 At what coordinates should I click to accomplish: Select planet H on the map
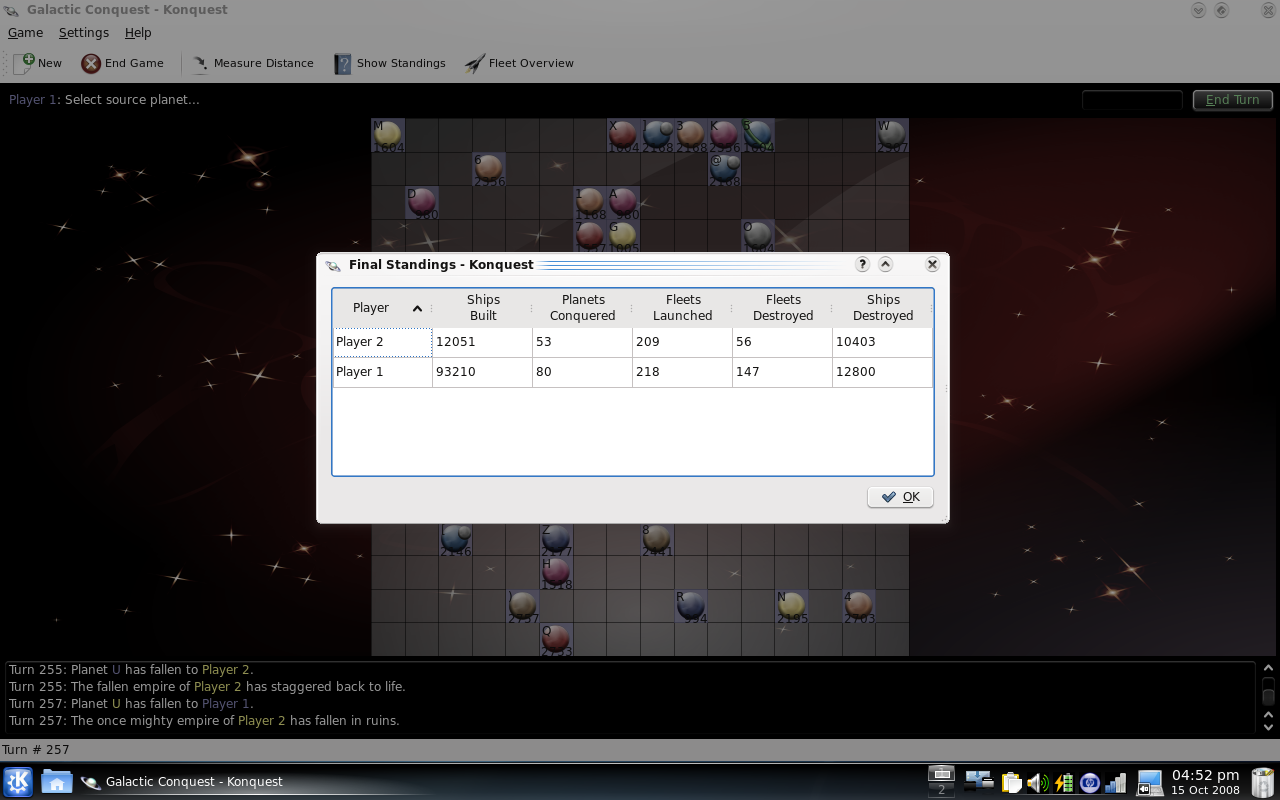pyautogui.click(x=556, y=572)
